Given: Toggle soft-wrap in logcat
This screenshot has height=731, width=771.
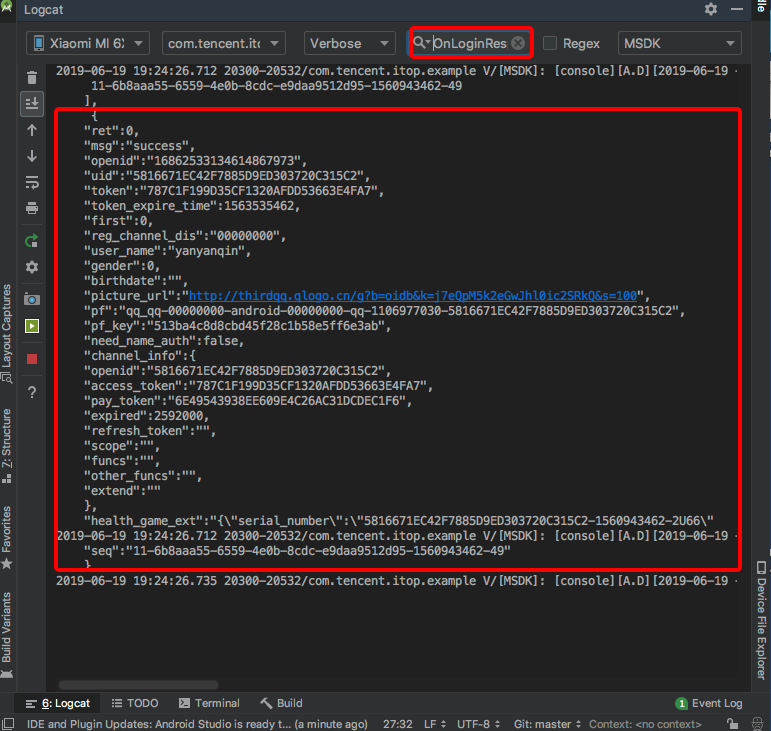Looking at the screenshot, I should coord(32,182).
